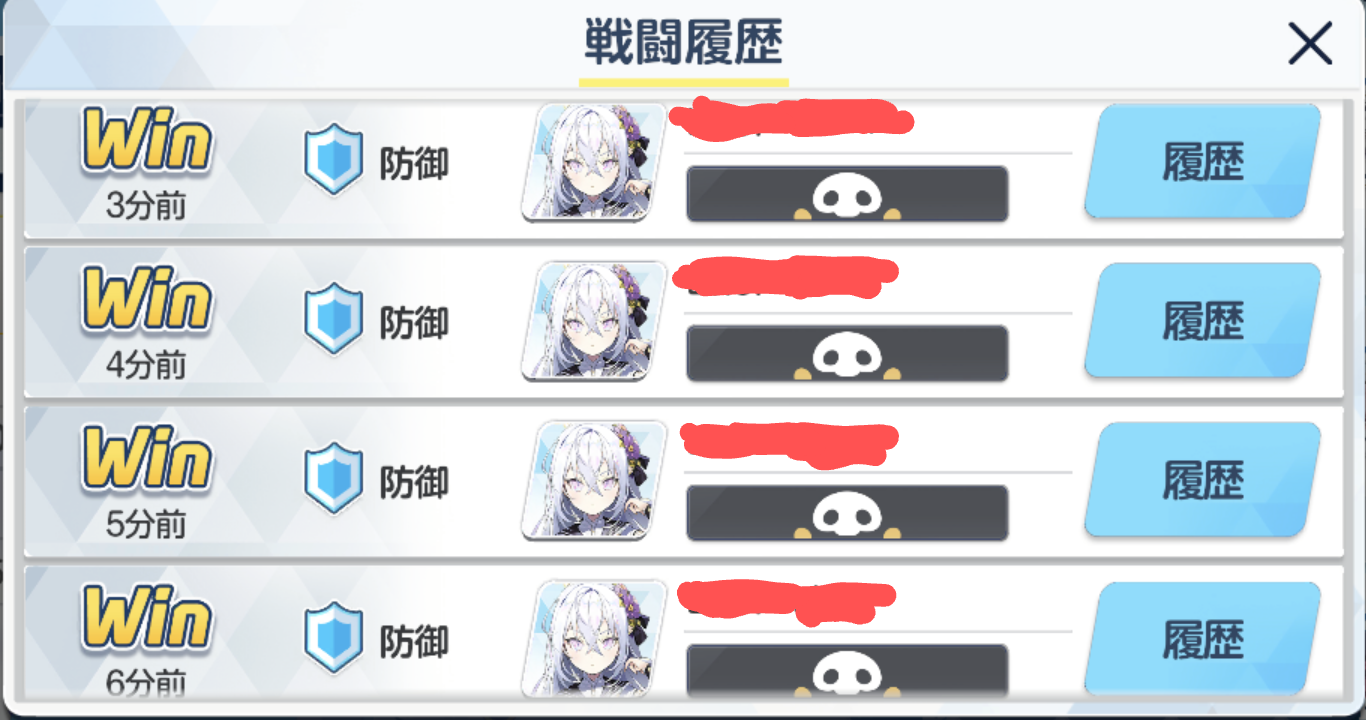Select opponent avatar in 6分前 row
Viewport: 1366px width, 720px height.
coord(594,638)
